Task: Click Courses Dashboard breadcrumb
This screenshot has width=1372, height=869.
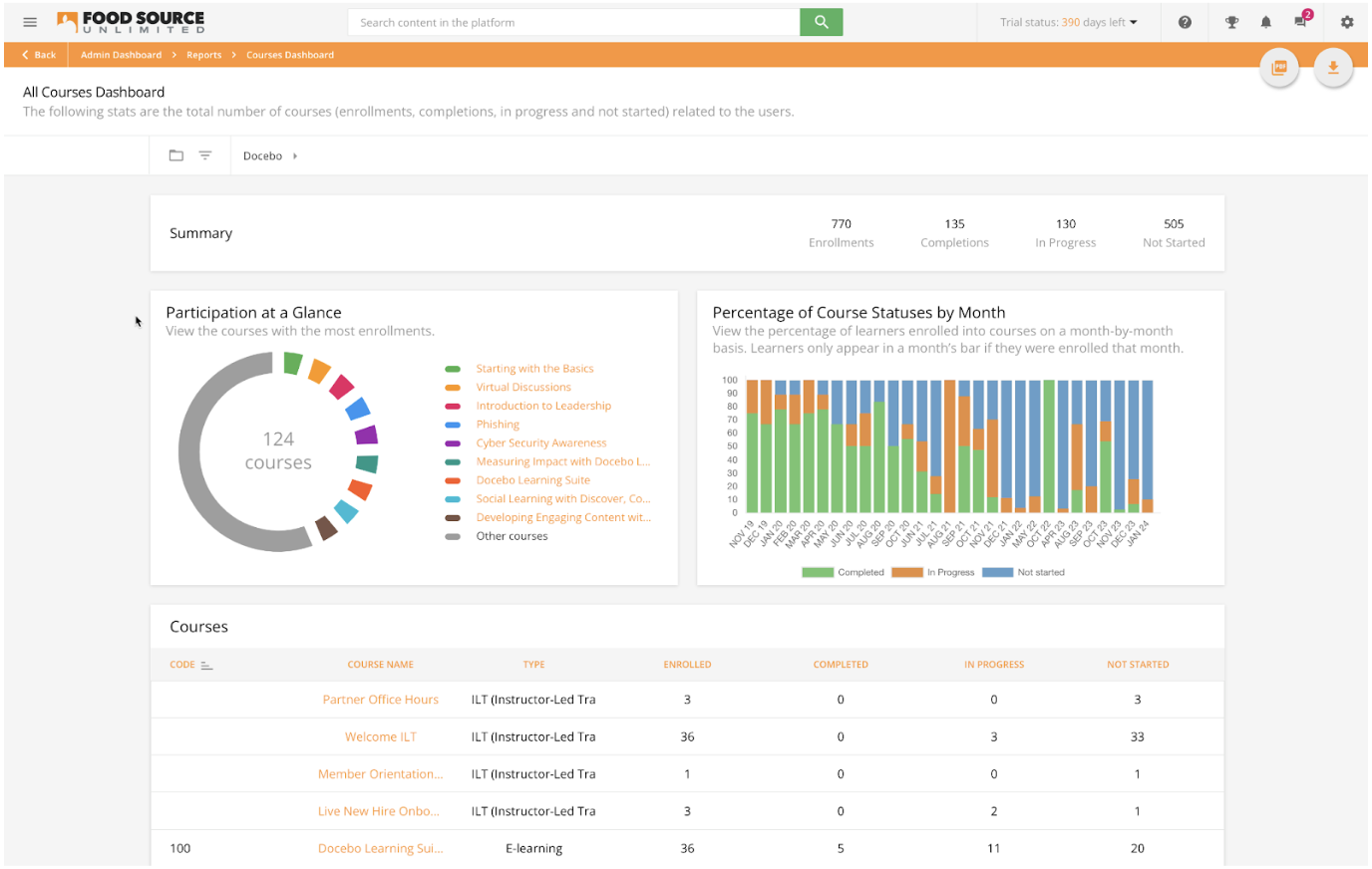Action: tap(290, 55)
